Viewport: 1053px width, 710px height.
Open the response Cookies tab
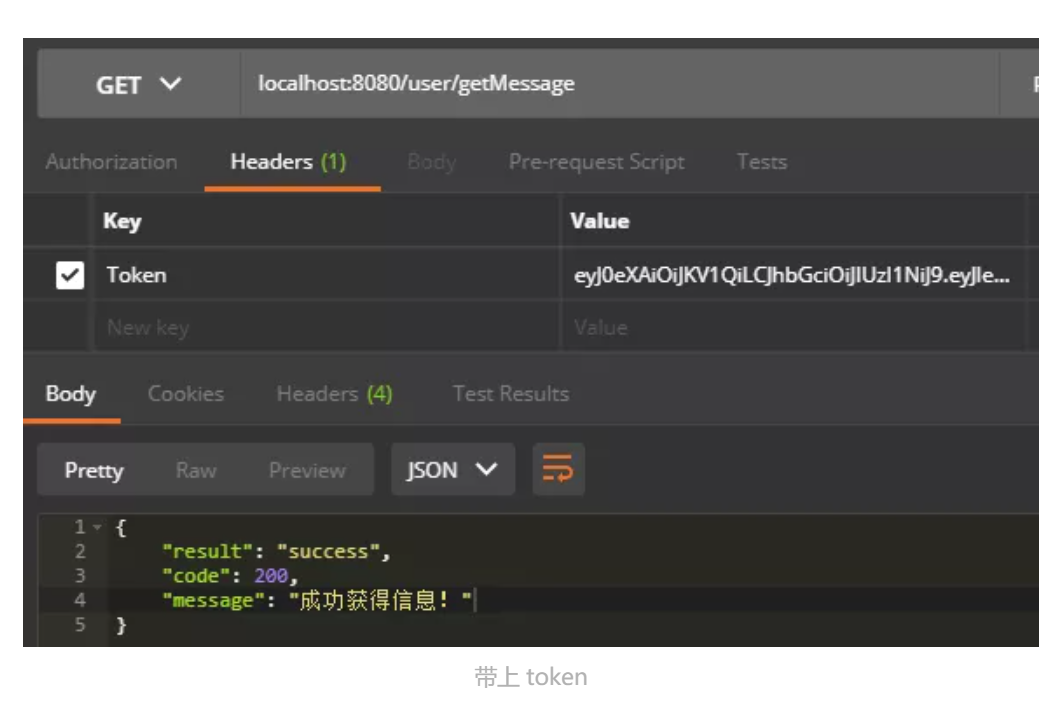185,393
